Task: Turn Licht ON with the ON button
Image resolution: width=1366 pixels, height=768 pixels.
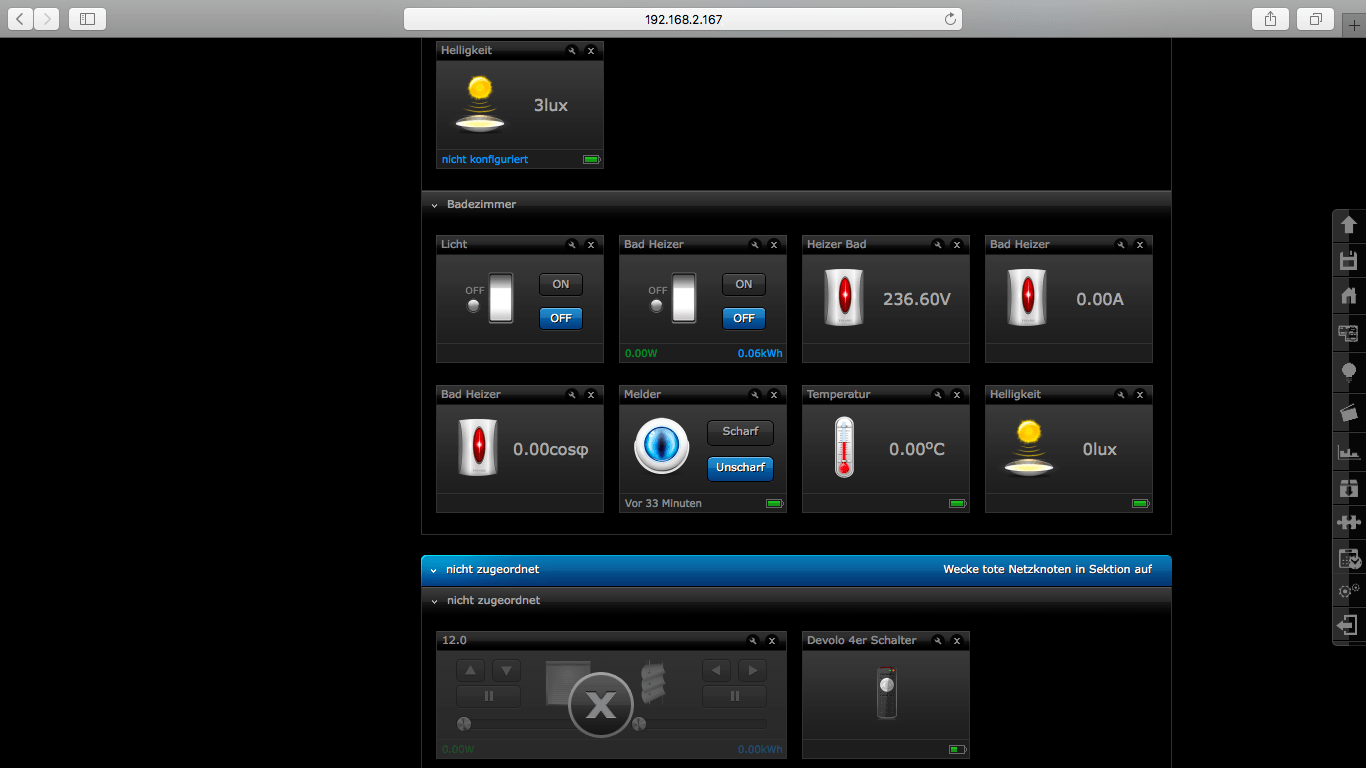Action: point(560,285)
